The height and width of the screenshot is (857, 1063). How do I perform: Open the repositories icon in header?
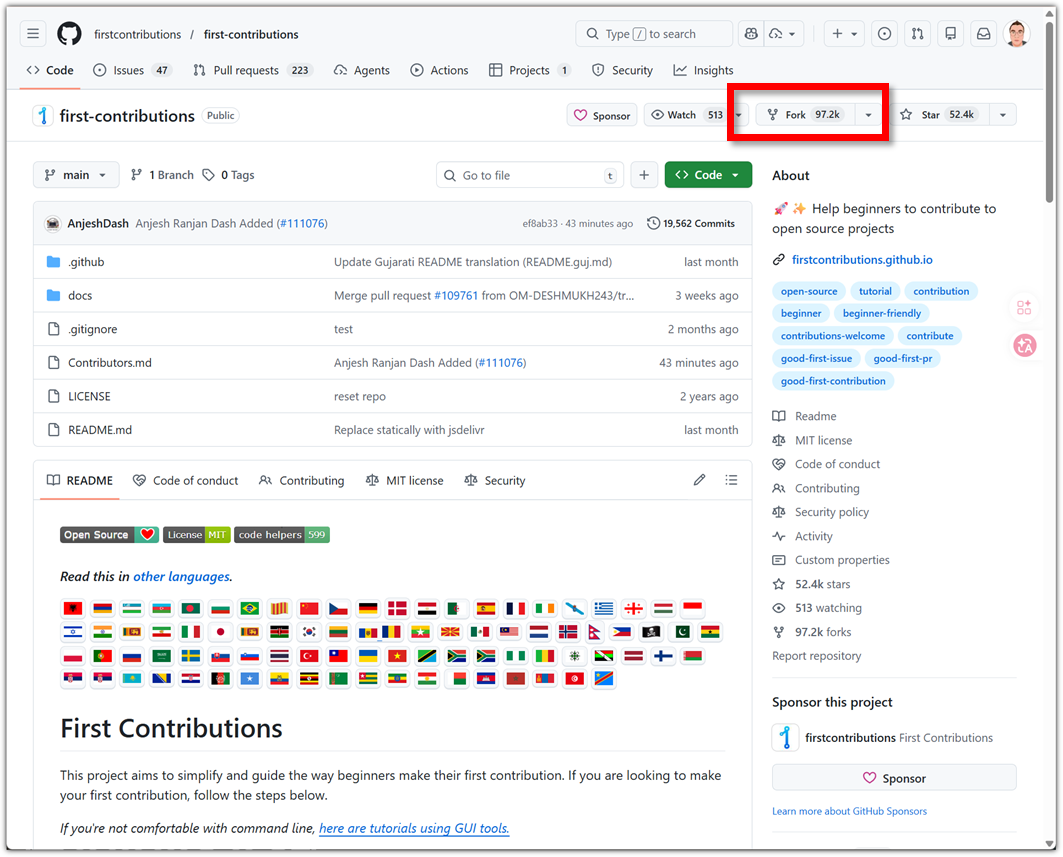(950, 34)
